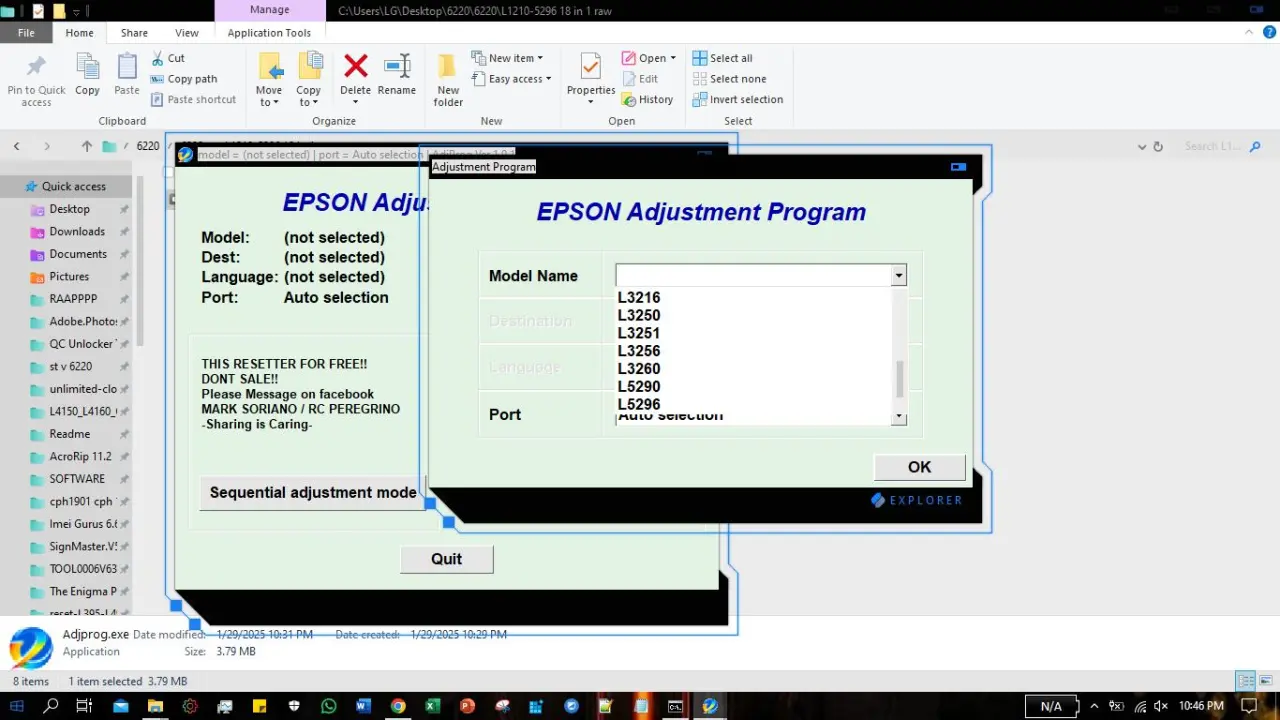Image resolution: width=1280 pixels, height=720 pixels.
Task: Click the Model Name input field
Action: 753,276
